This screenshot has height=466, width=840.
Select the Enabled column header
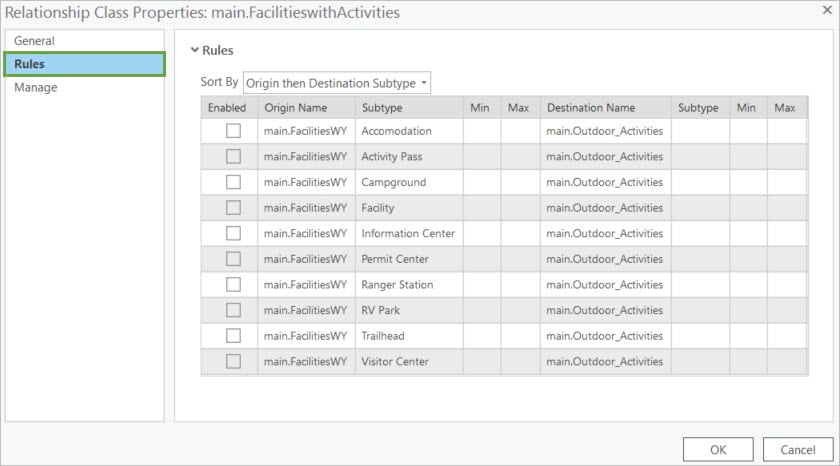229,108
